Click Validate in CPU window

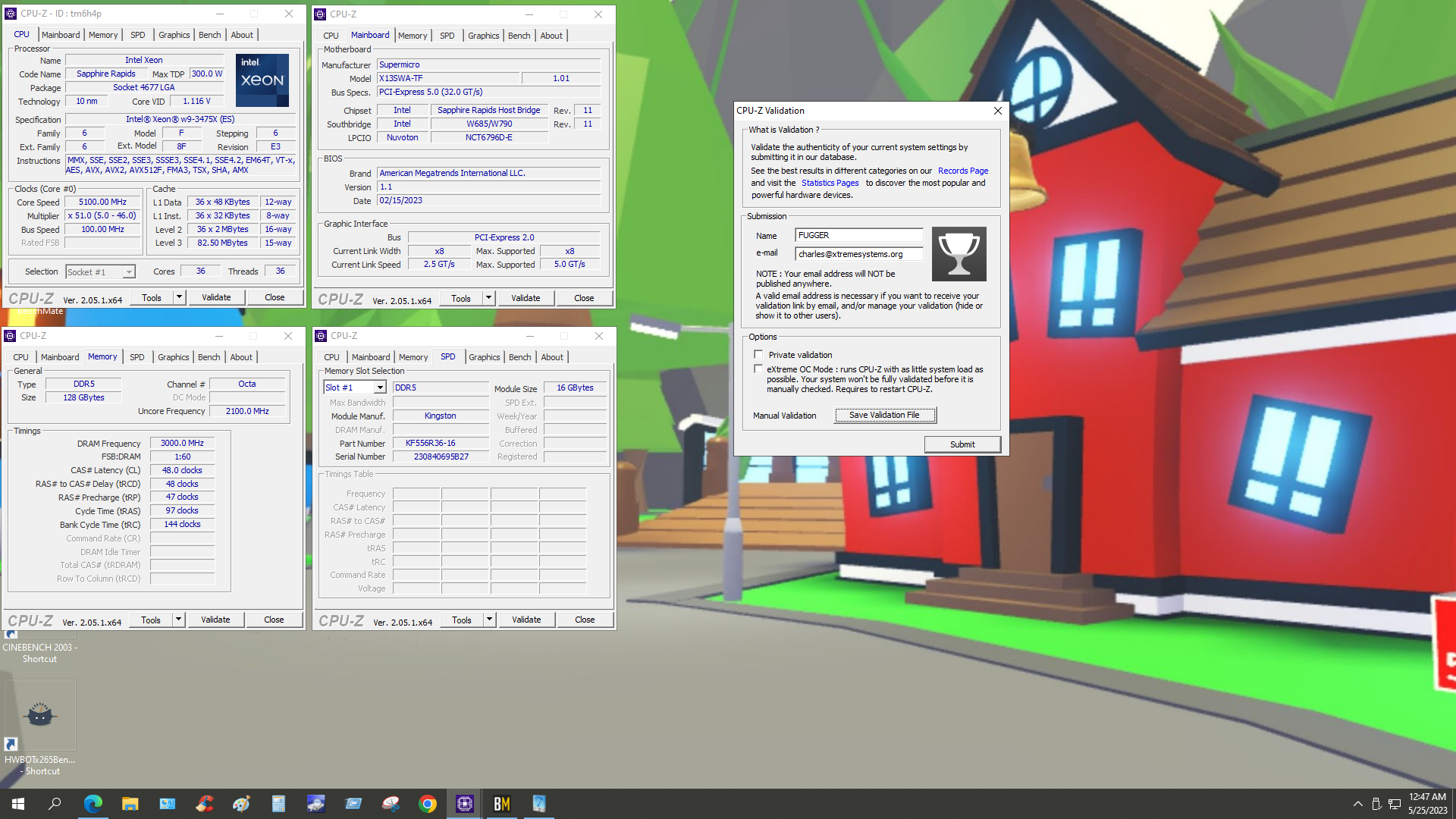pyautogui.click(x=216, y=297)
